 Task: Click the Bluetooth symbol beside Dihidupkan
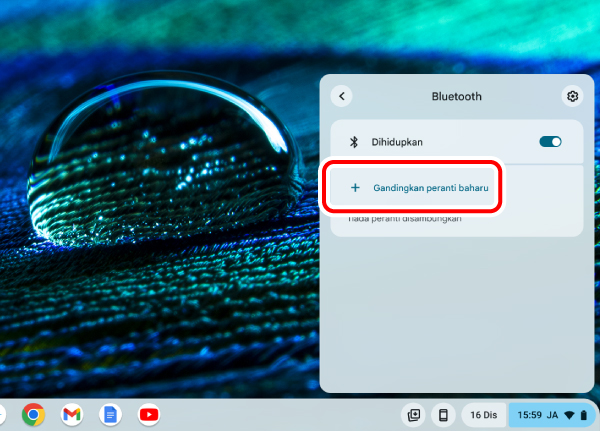353,142
